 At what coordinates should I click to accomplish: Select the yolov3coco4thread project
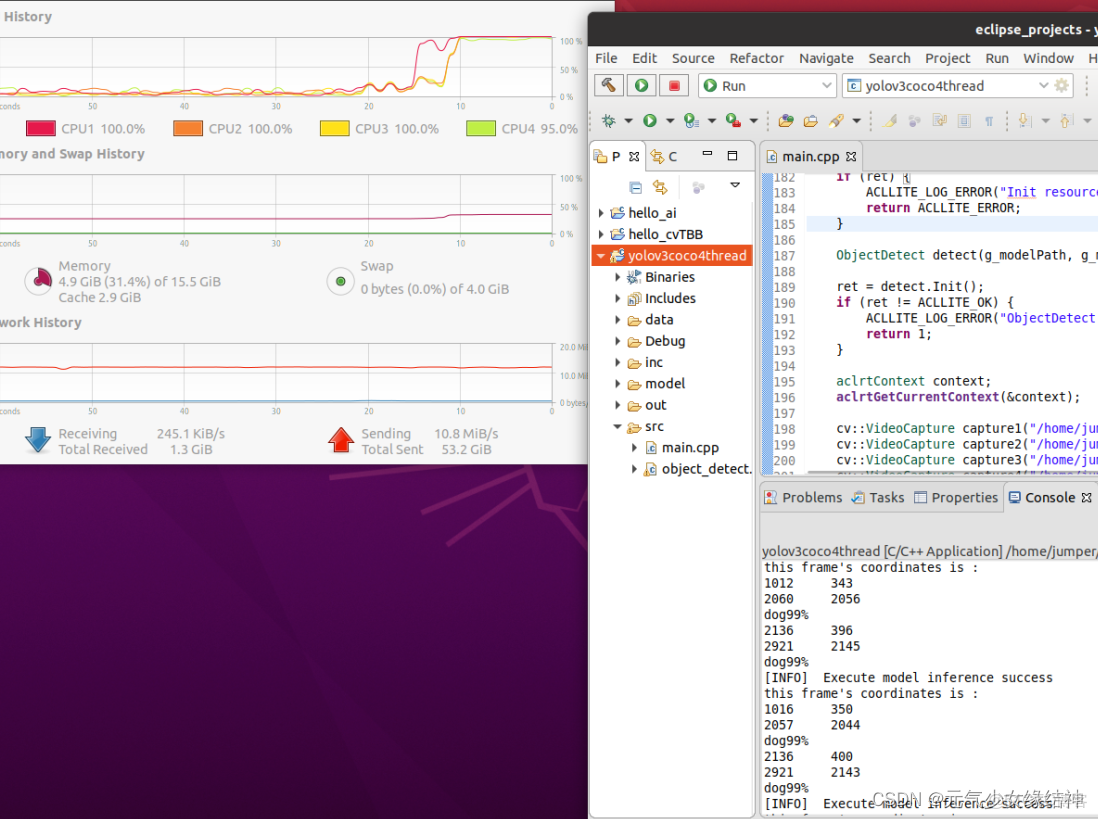click(x=686, y=256)
